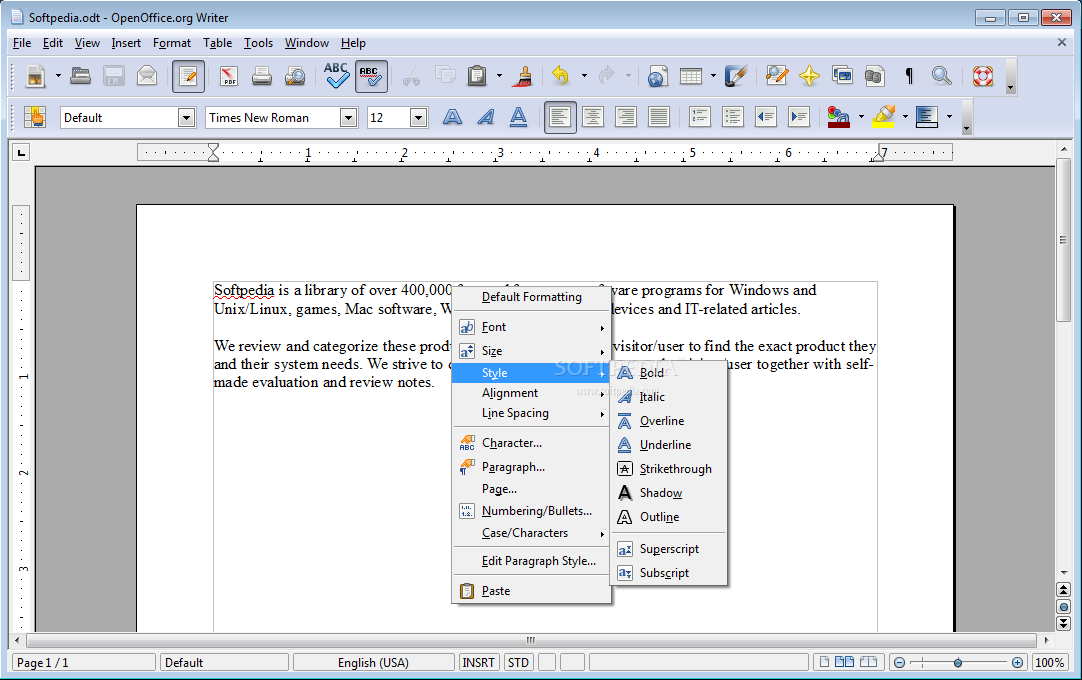
Task: Open OpenOffice Help lifebuoy icon
Action: click(x=983, y=76)
